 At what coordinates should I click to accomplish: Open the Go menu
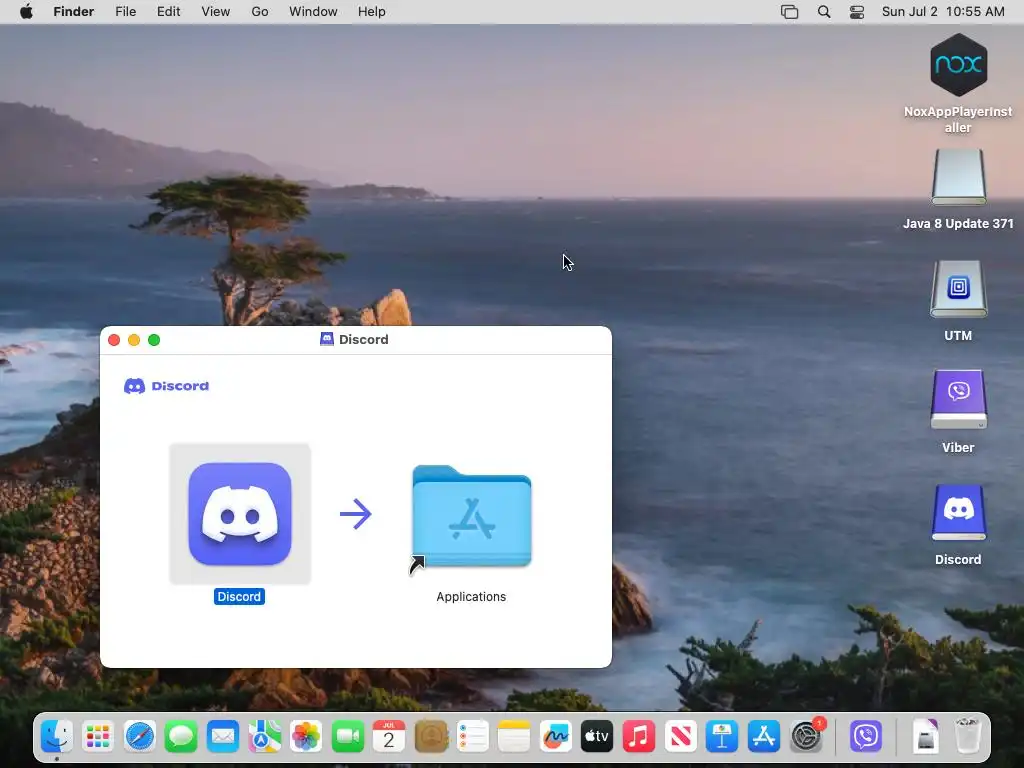pyautogui.click(x=260, y=12)
